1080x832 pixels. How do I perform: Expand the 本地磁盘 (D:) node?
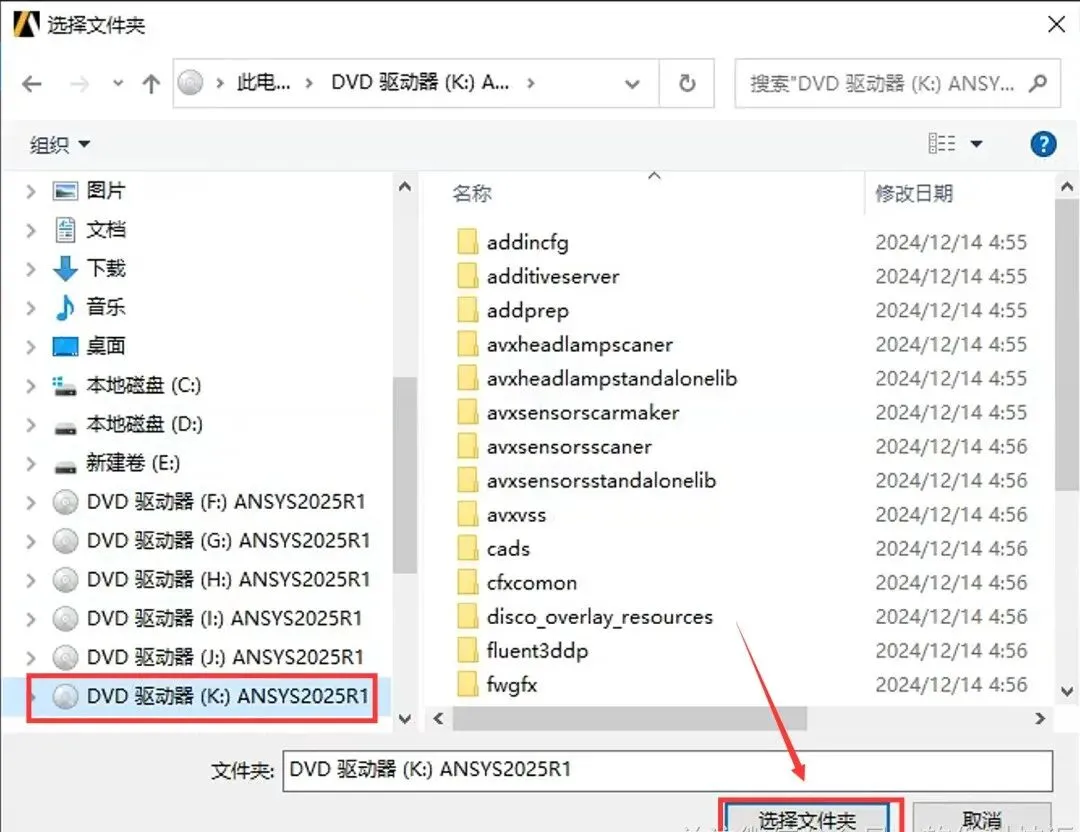coord(30,424)
